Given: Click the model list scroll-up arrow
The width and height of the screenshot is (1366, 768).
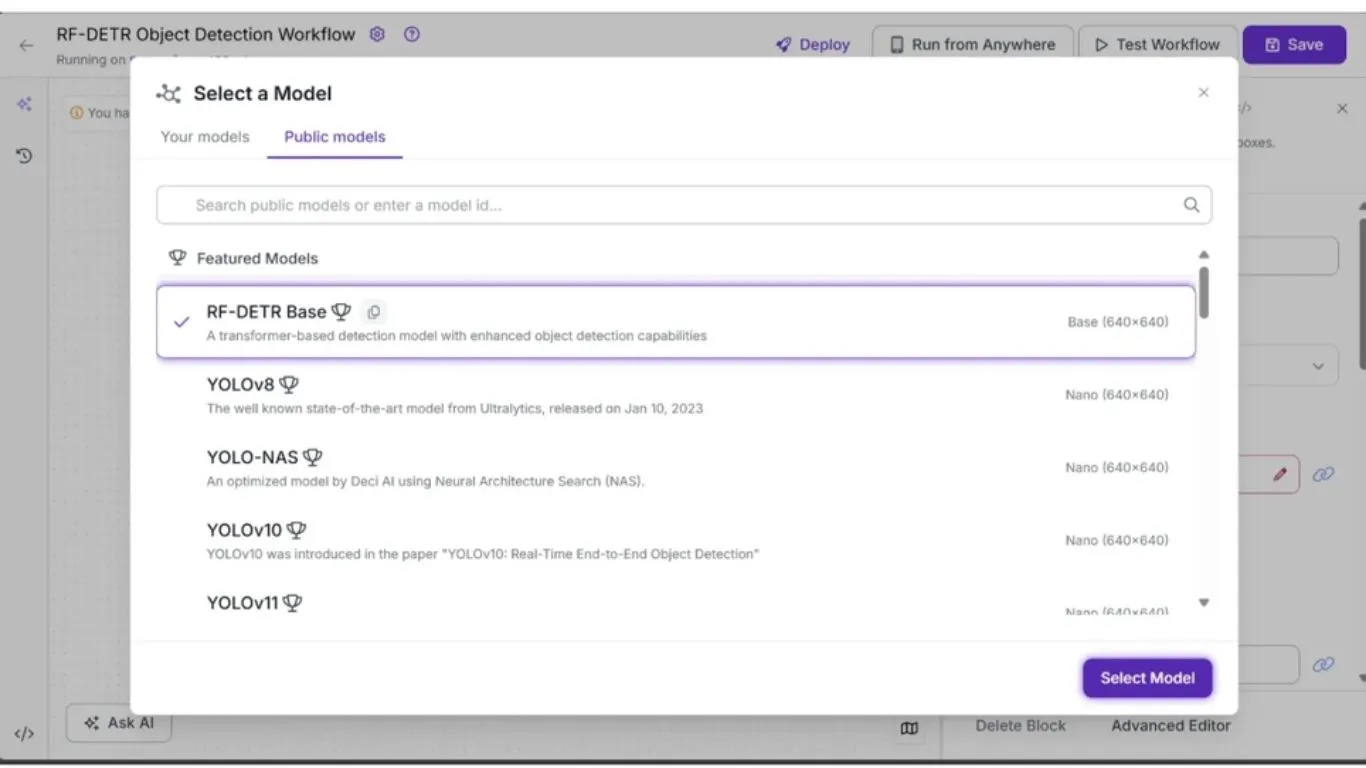Looking at the screenshot, I should click(x=1204, y=255).
